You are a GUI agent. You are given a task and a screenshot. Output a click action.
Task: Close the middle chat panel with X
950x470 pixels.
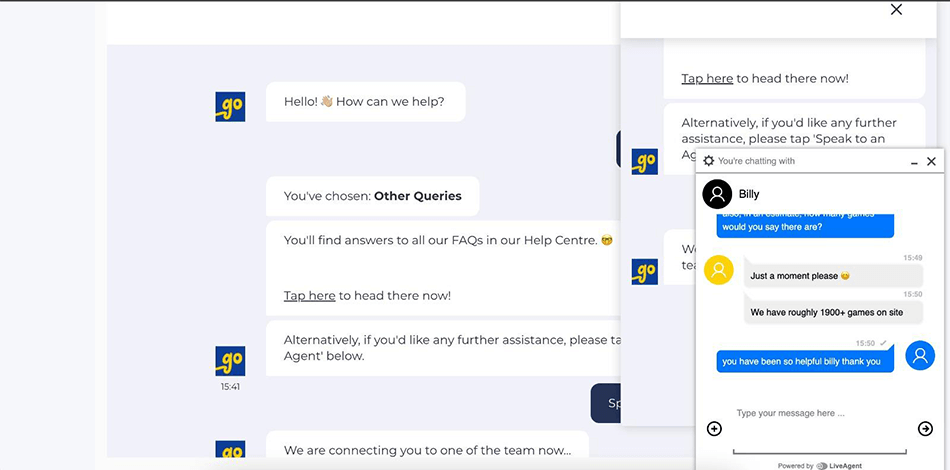896,10
